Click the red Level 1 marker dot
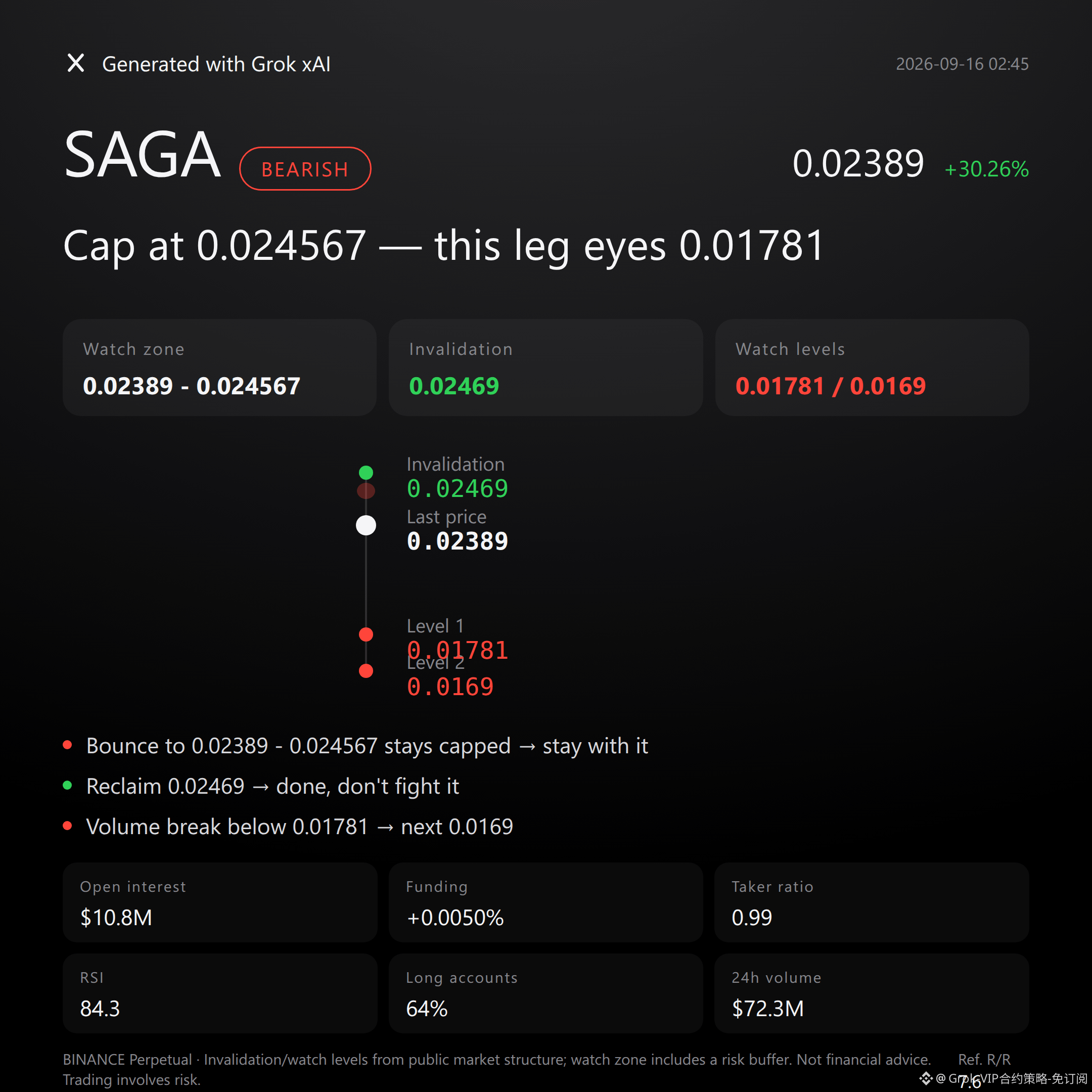The image size is (1092, 1092). click(366, 634)
